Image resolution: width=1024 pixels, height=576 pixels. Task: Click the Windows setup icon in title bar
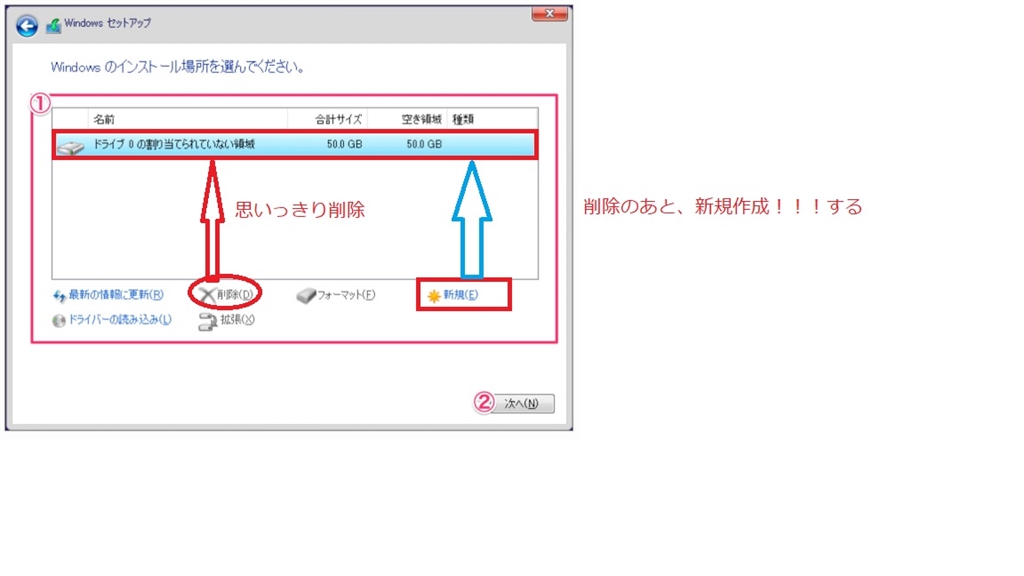click(53, 25)
